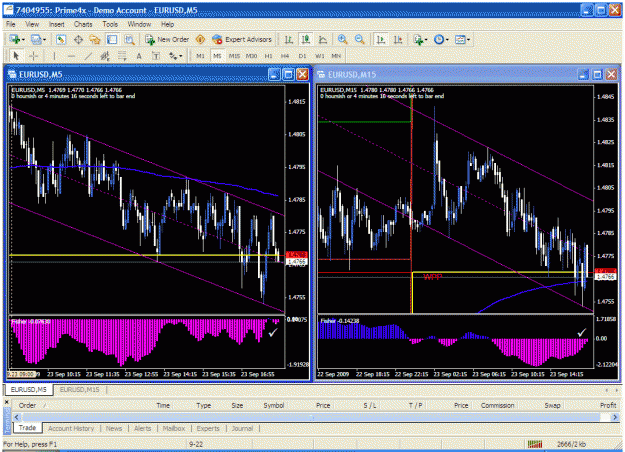Open the Tools menu
This screenshot has height=452, width=625.
(x=110, y=24)
